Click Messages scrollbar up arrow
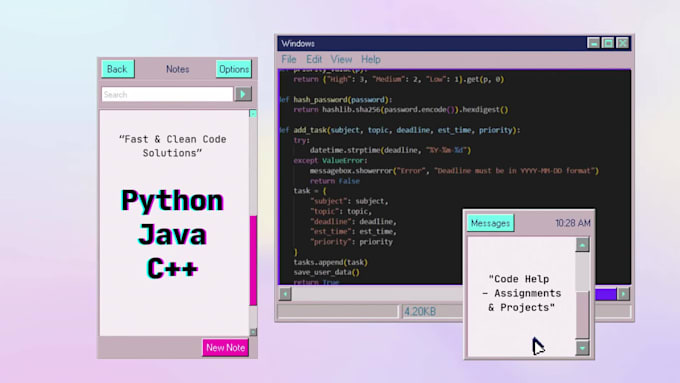 click(582, 245)
